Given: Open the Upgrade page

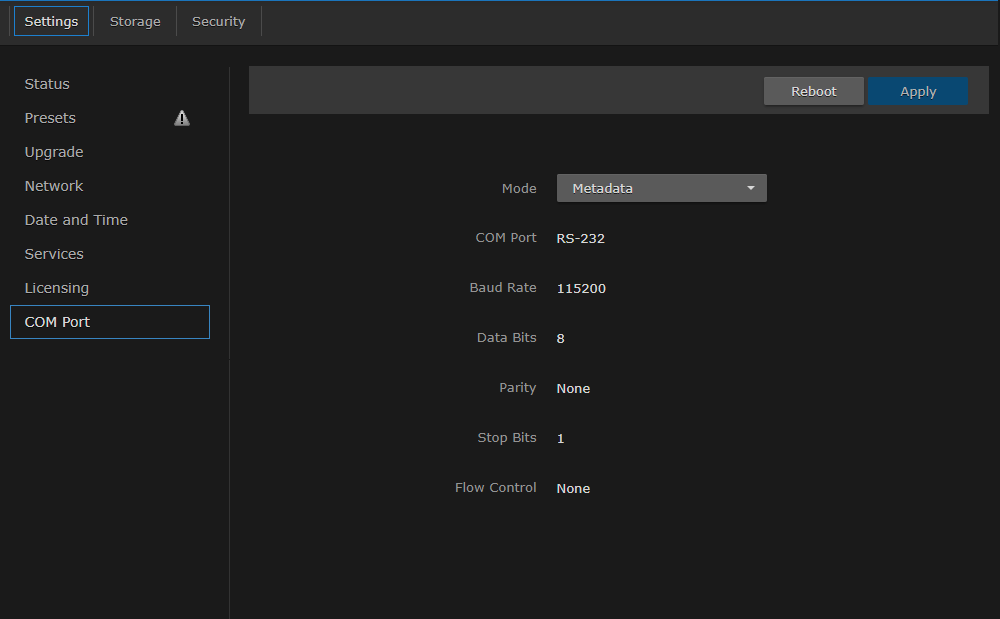Looking at the screenshot, I should click(x=53, y=152).
